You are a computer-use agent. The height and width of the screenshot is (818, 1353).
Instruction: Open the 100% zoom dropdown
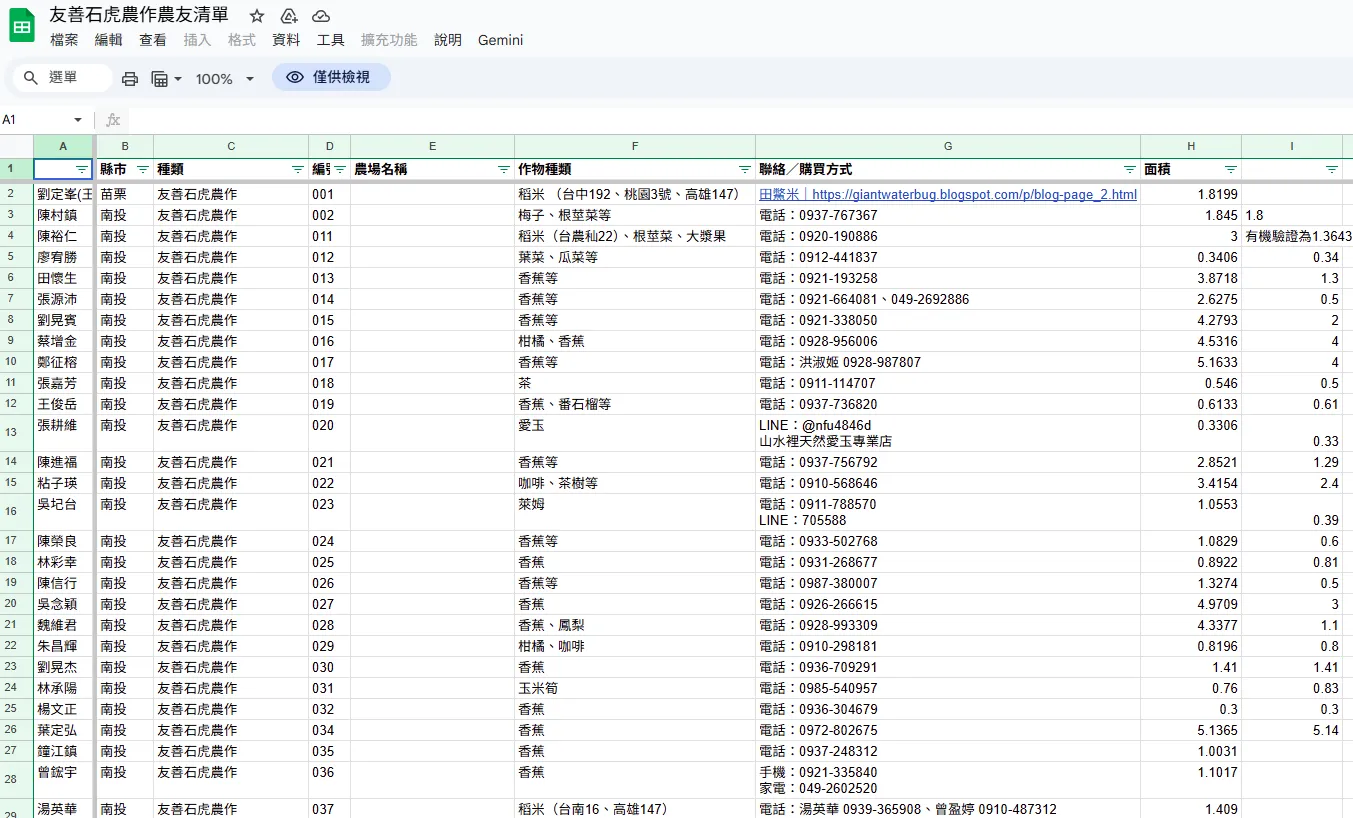pyautogui.click(x=225, y=78)
